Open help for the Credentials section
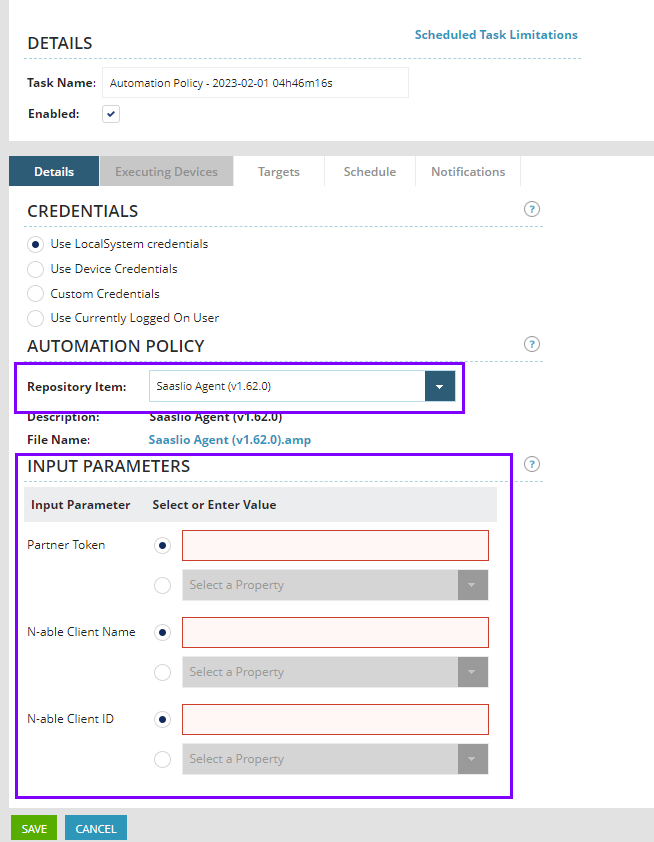Screen dimensions: 654x842 coord(532,209)
